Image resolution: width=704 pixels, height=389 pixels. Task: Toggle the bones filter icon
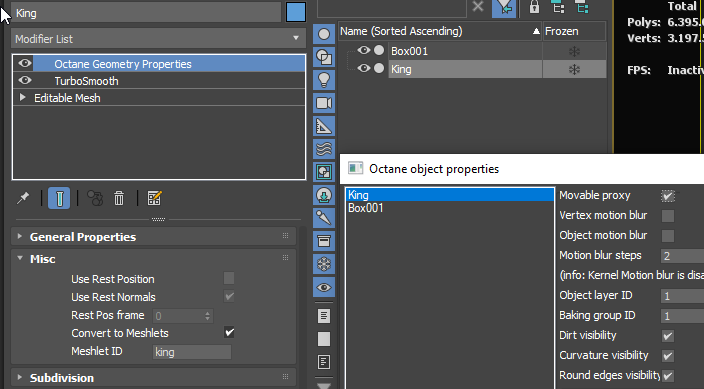tap(324, 218)
